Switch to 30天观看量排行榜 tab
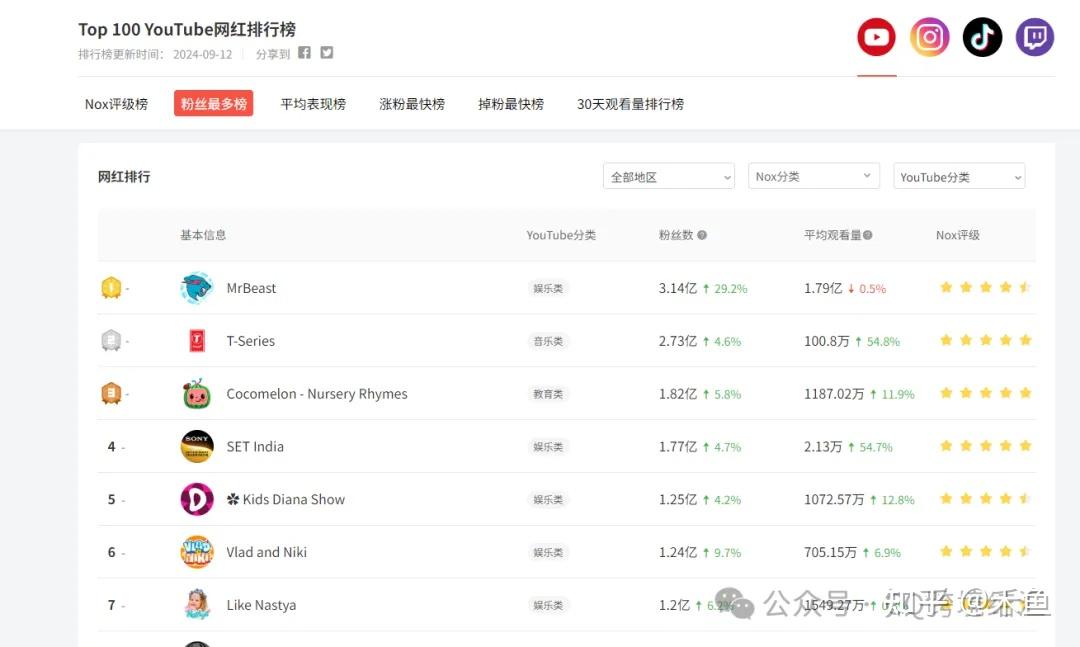 tap(630, 104)
